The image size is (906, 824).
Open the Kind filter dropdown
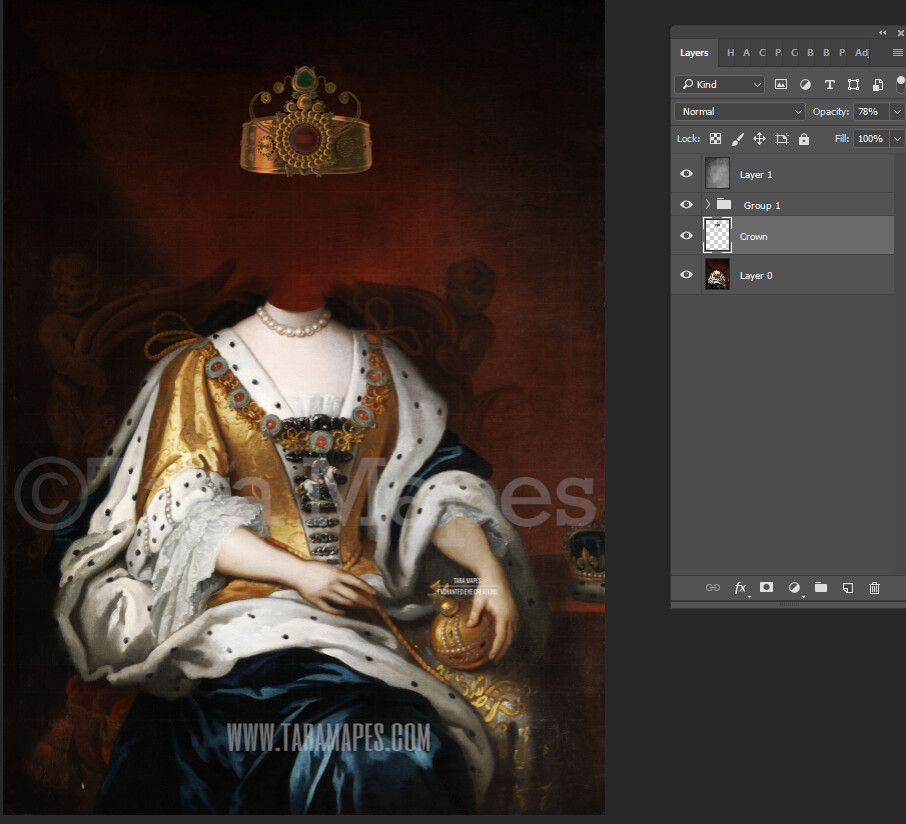click(718, 84)
